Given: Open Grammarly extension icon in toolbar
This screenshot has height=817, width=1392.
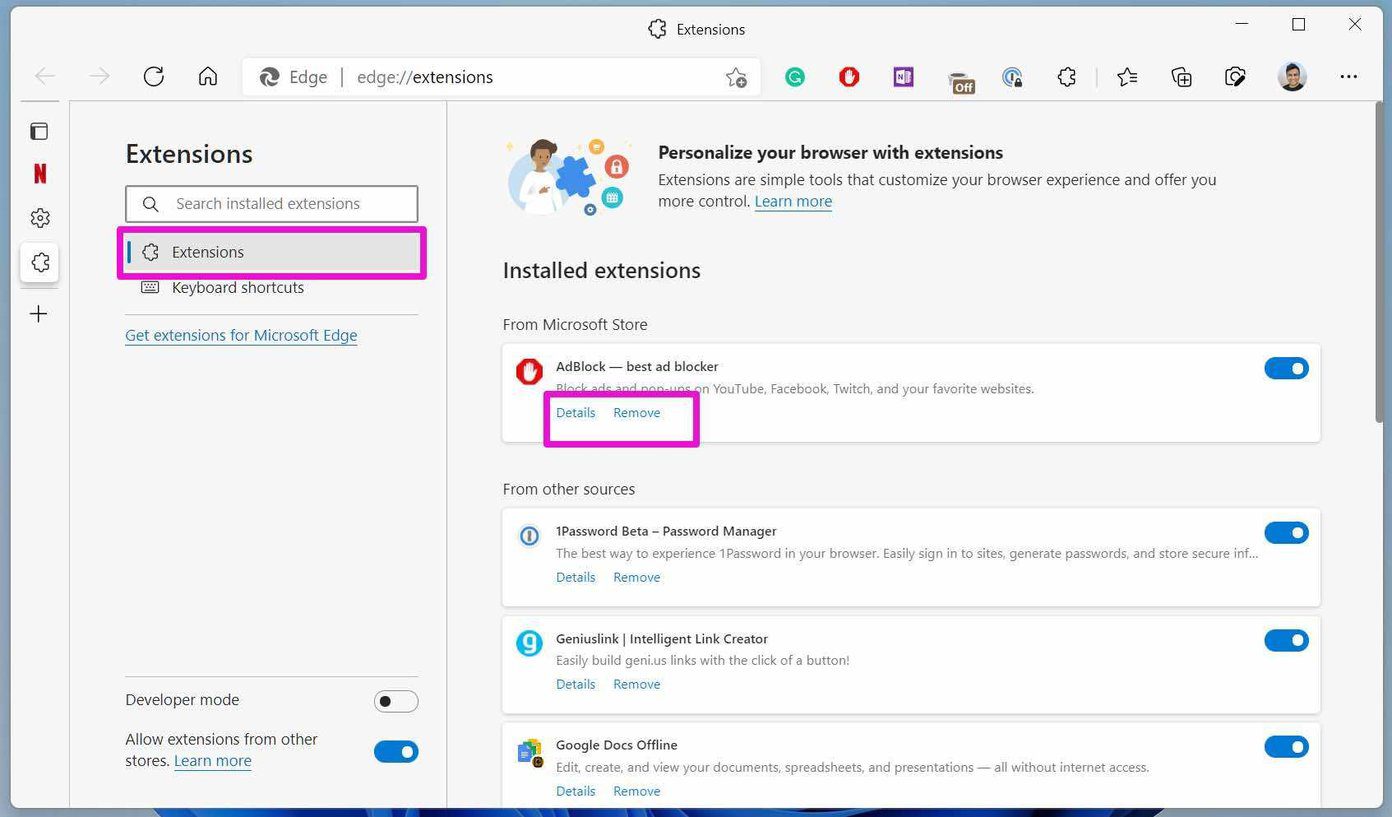Looking at the screenshot, I should tap(795, 77).
